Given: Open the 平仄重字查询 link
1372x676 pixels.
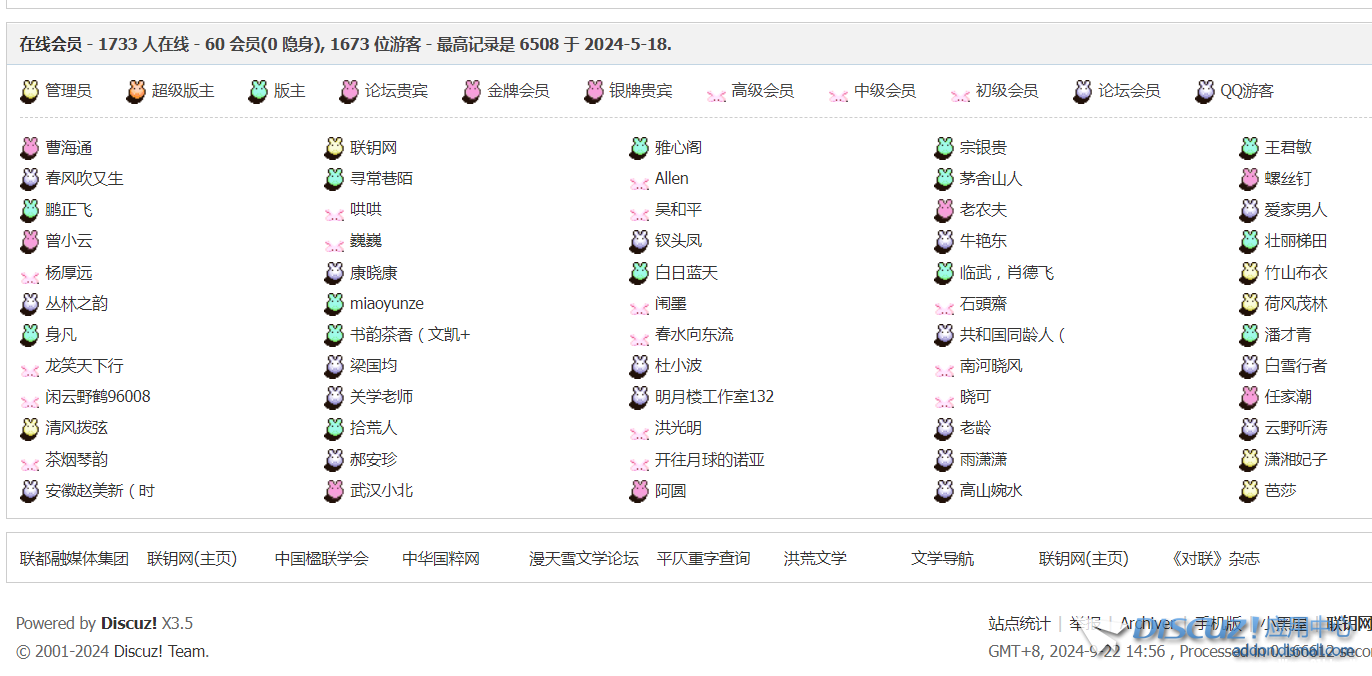Looking at the screenshot, I should 703,559.
